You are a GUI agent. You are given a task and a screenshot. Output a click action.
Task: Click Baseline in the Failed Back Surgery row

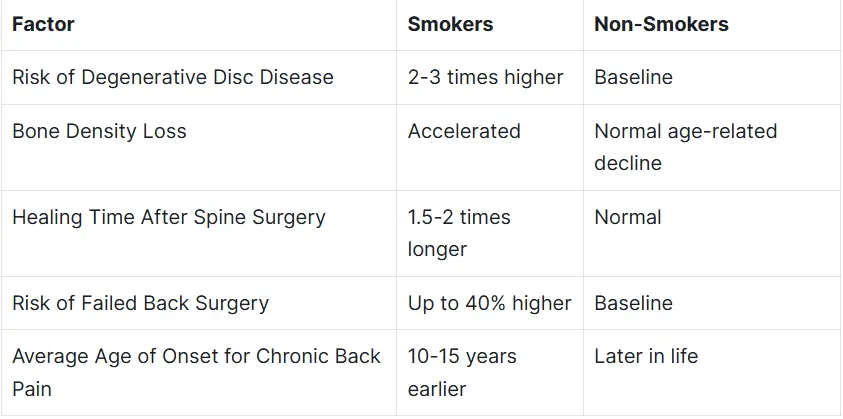point(633,303)
